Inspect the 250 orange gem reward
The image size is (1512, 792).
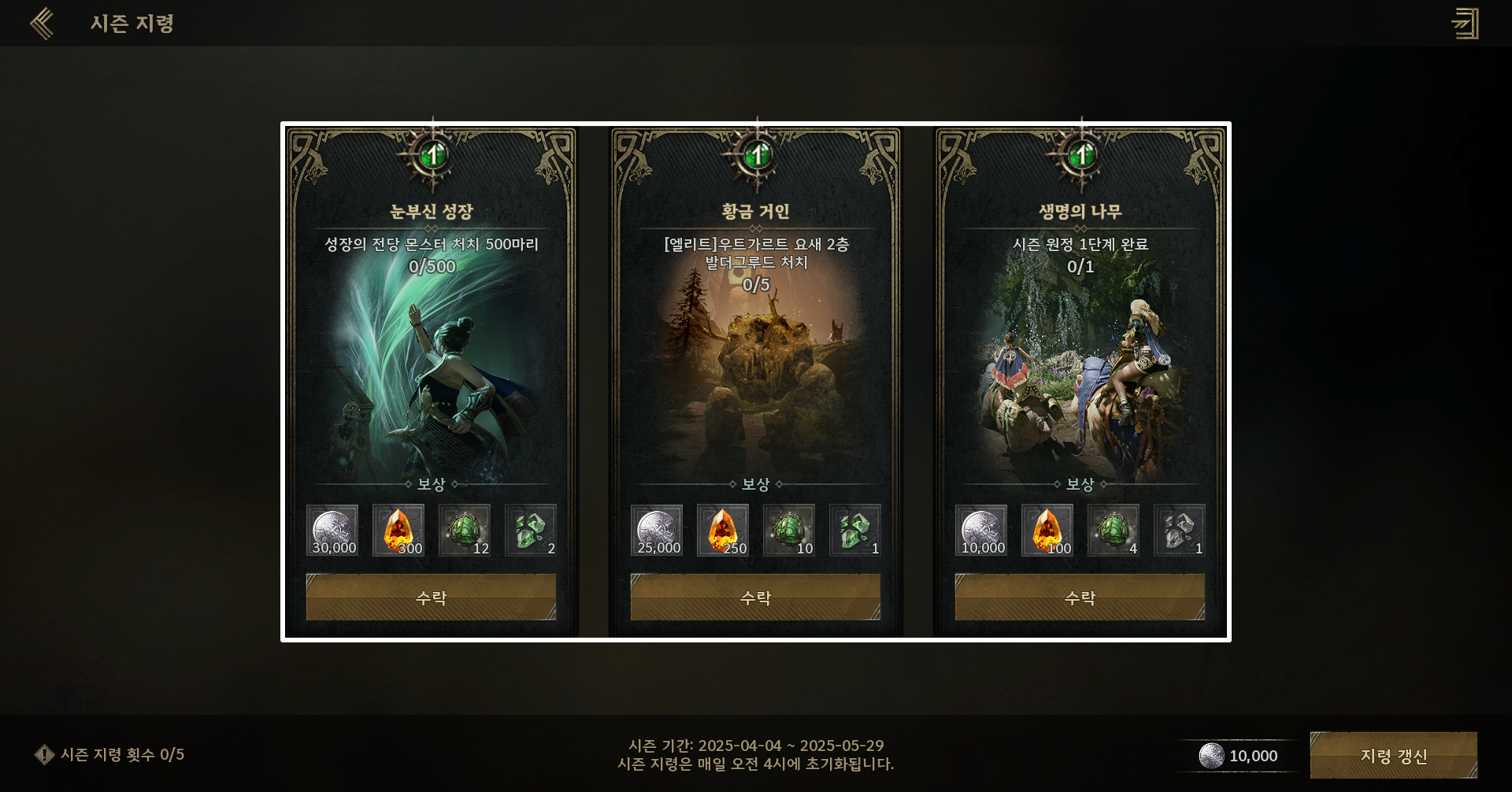point(723,531)
